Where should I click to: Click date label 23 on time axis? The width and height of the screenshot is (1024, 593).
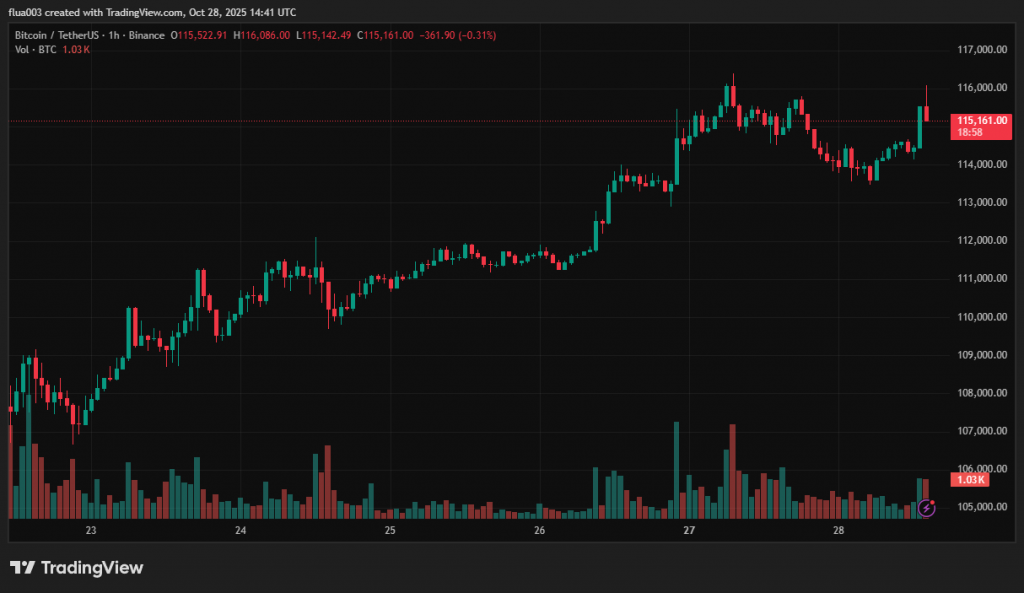coord(91,530)
